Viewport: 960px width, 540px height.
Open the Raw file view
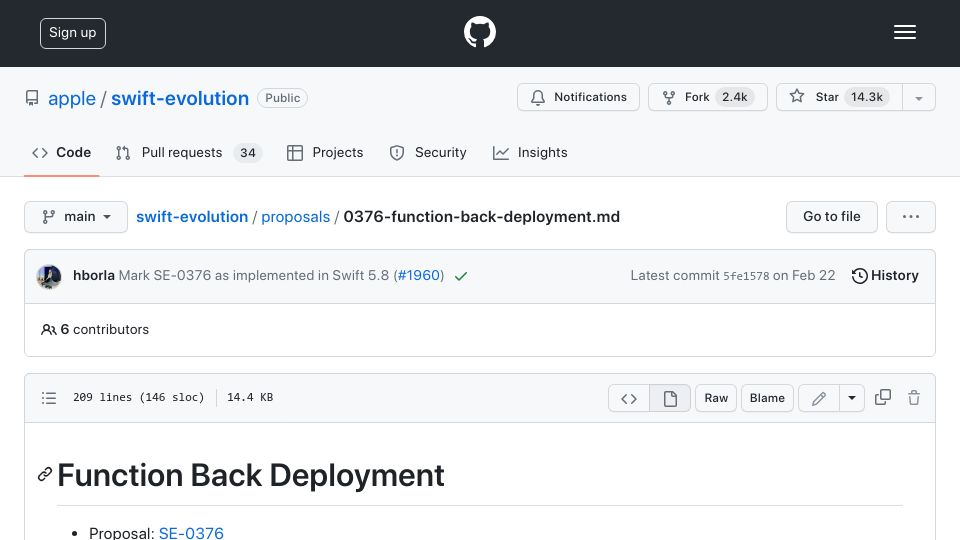[716, 399]
